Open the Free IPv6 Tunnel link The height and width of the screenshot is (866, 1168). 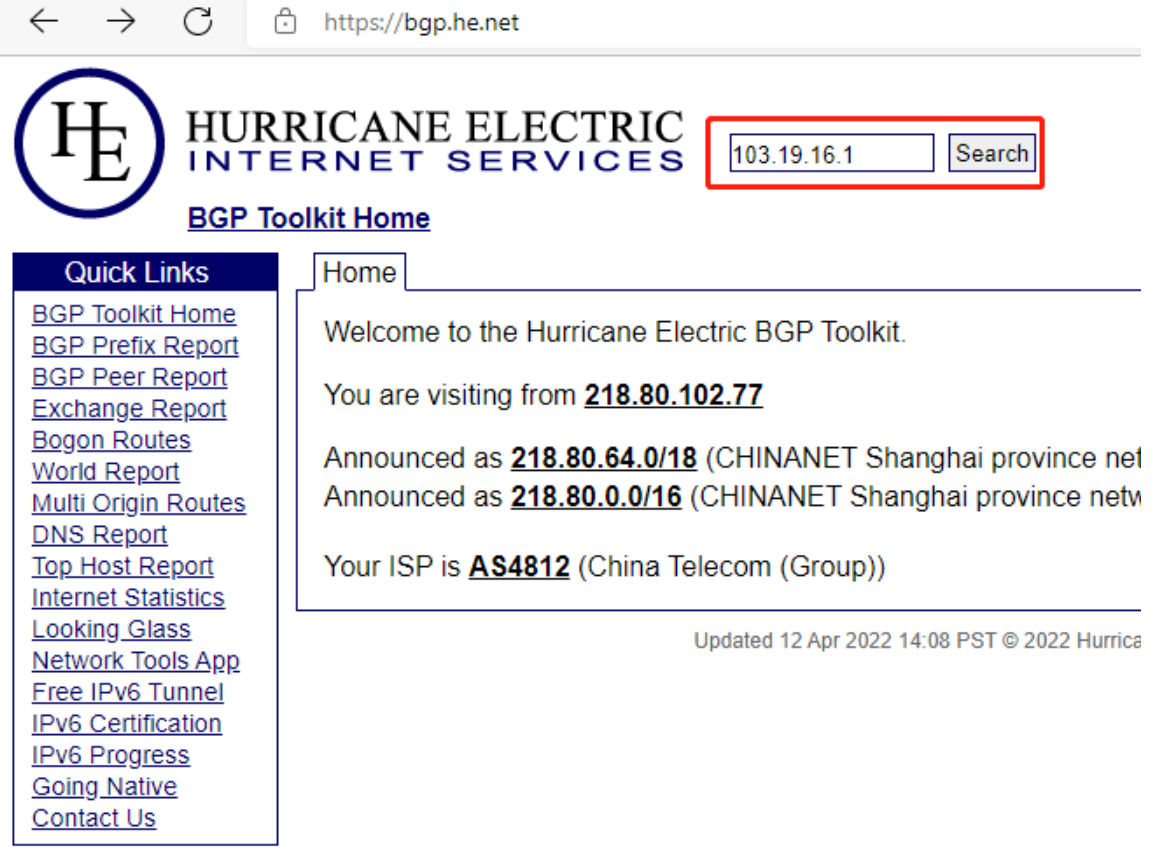(x=127, y=692)
